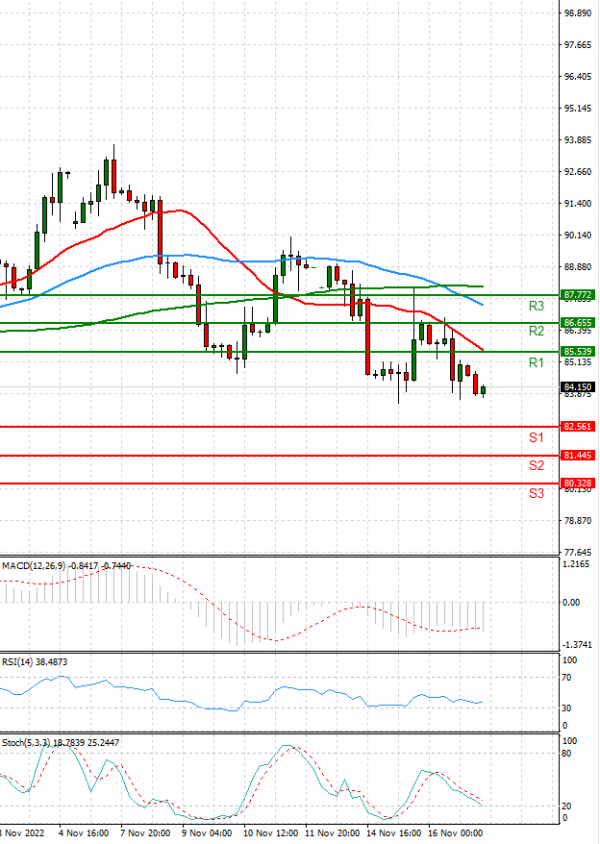This screenshot has height=844, width=600.
Task: Select the 85.539 price tag
Action: pos(577,351)
